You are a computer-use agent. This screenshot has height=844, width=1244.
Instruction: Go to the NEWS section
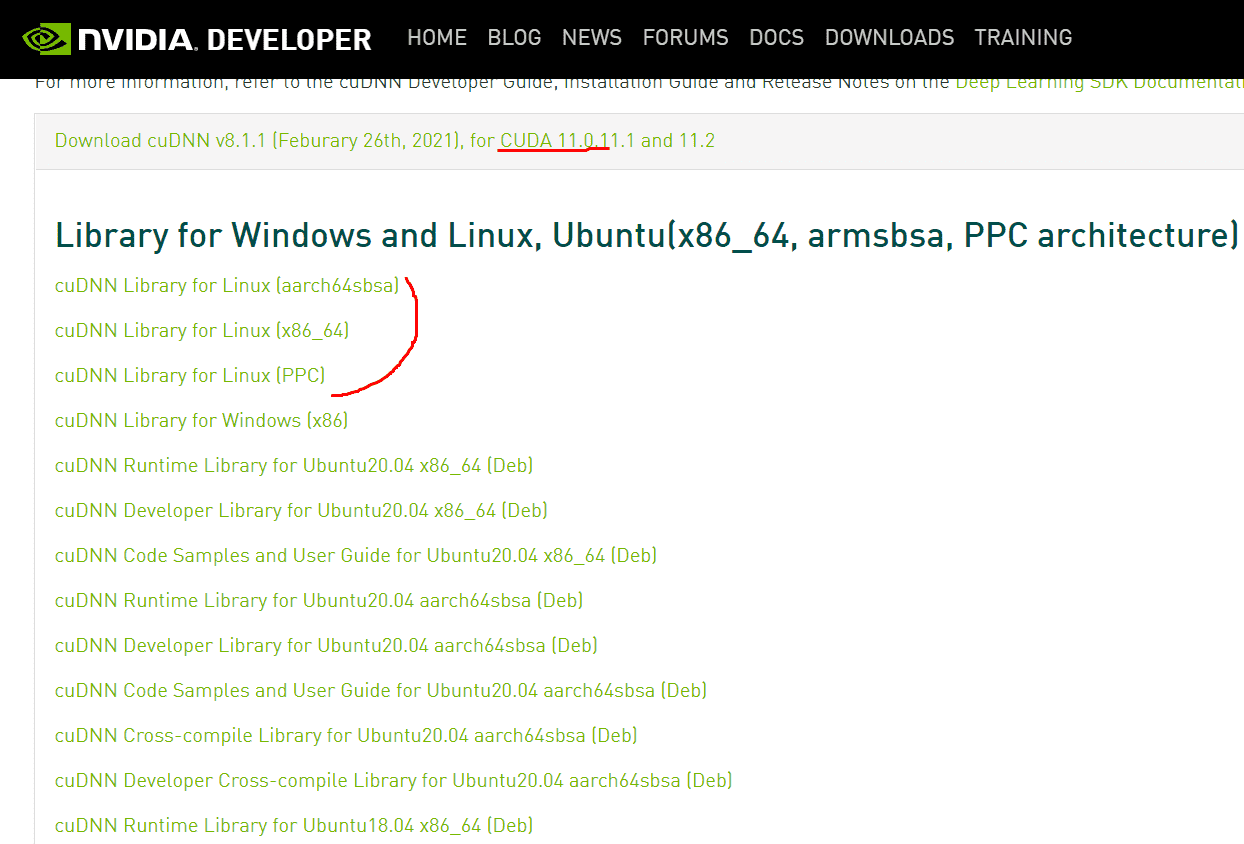(592, 38)
